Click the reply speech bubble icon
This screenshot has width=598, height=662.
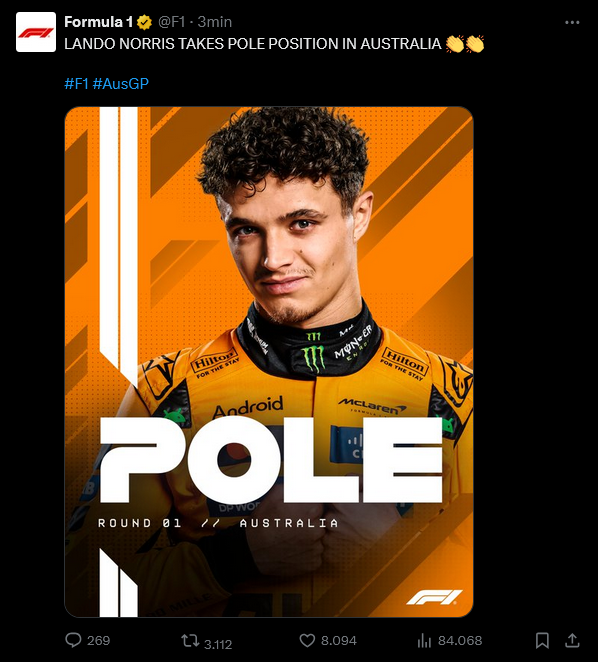coord(73,640)
